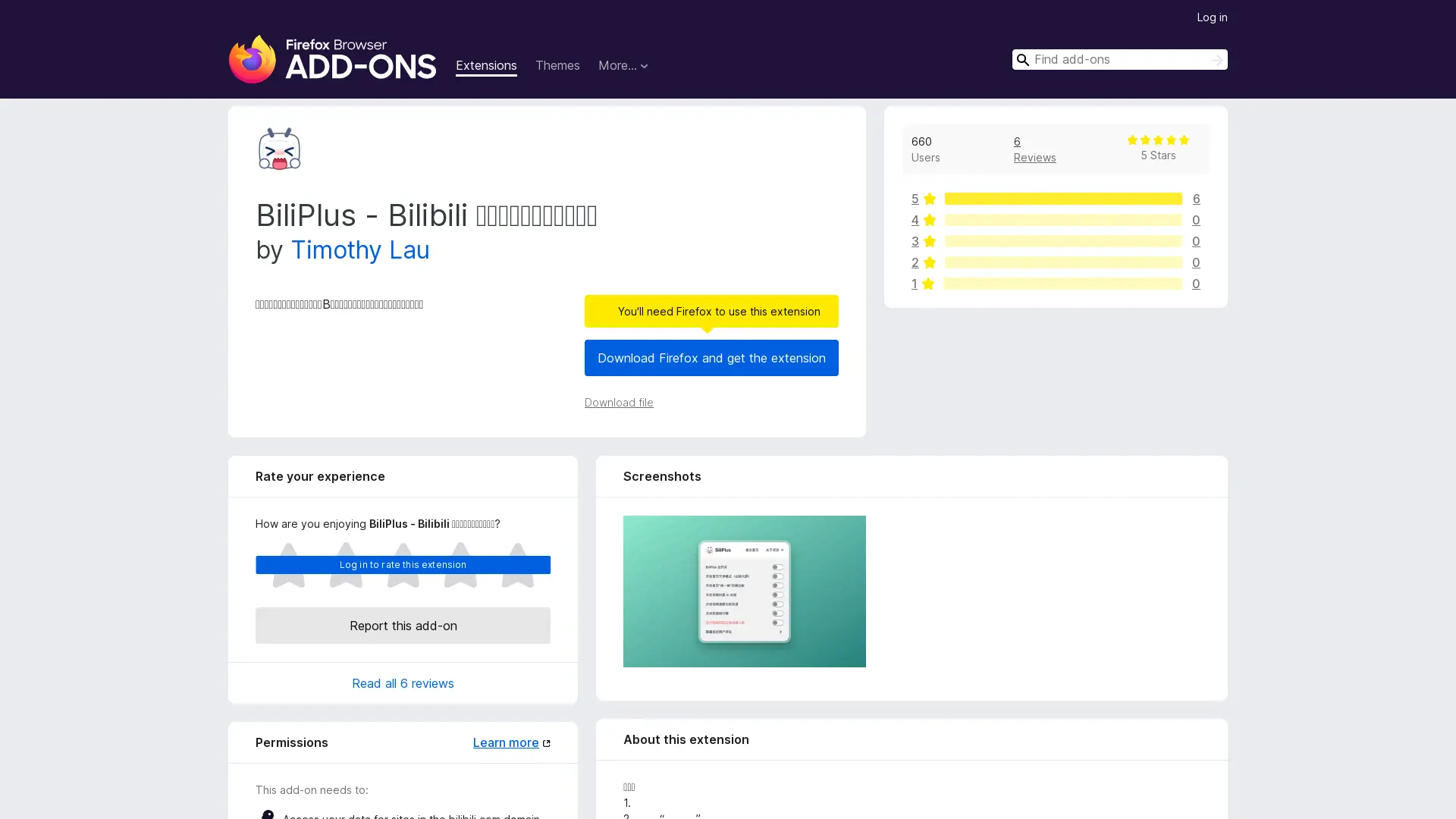Click Download Firefox and get the extension

tap(711, 358)
